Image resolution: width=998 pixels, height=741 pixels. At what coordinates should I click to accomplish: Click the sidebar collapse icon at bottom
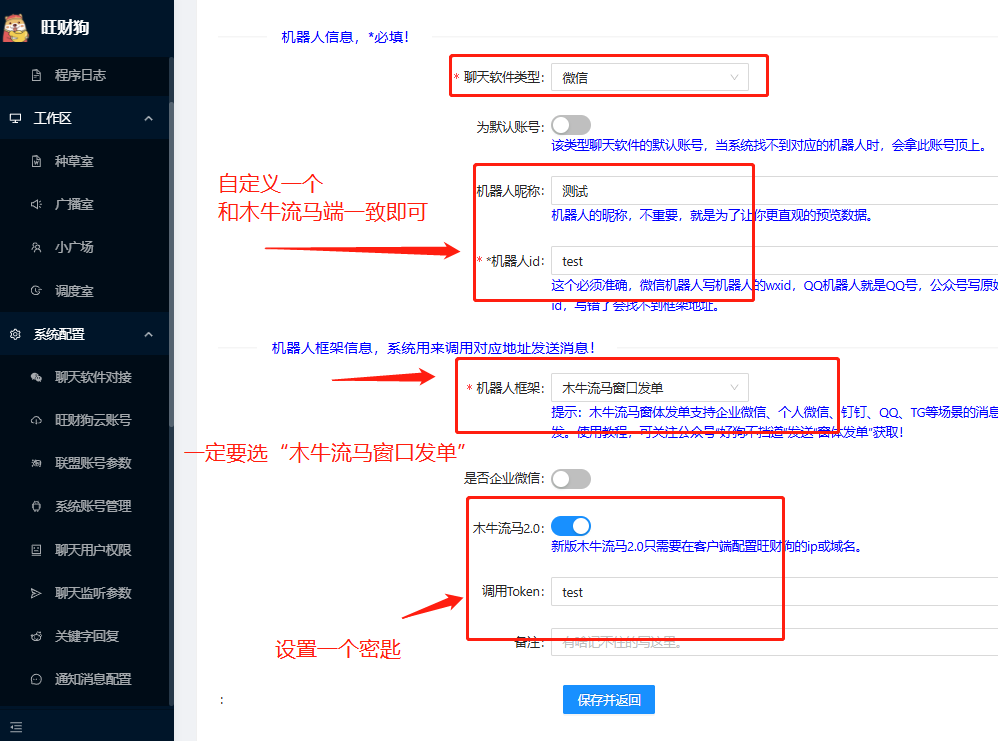[16, 726]
